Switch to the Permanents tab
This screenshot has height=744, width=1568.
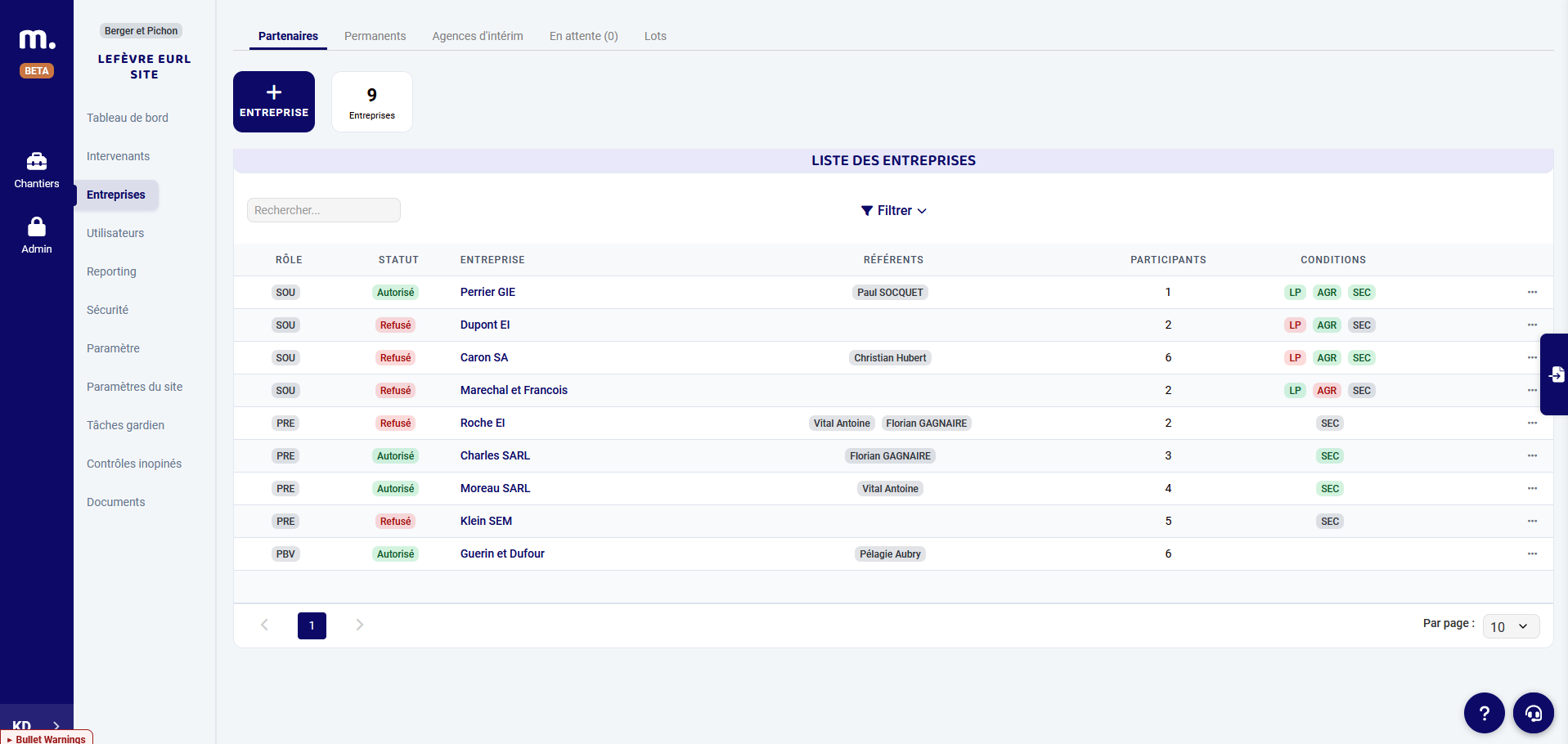[x=375, y=36]
